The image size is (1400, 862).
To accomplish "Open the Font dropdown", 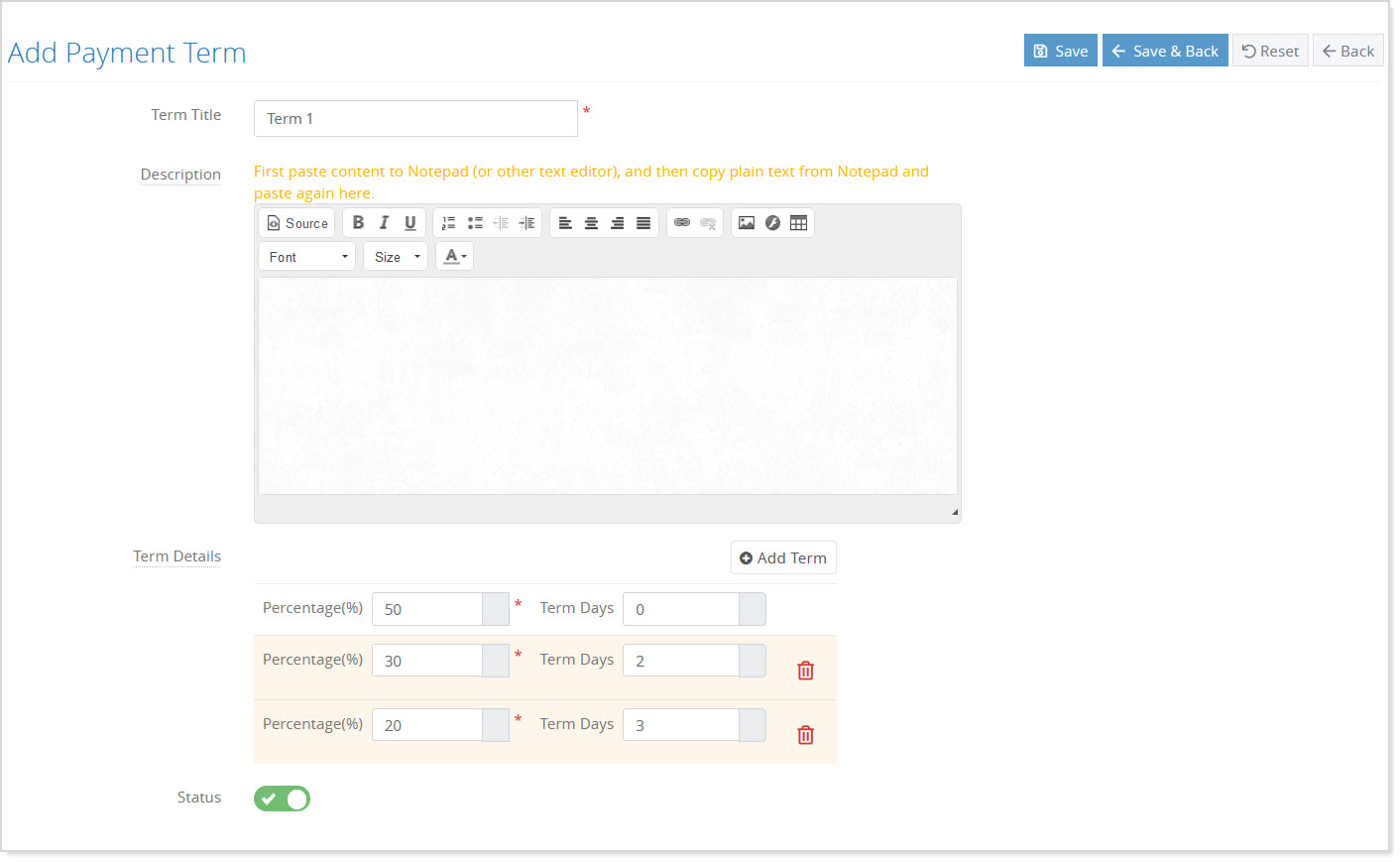I will point(305,256).
